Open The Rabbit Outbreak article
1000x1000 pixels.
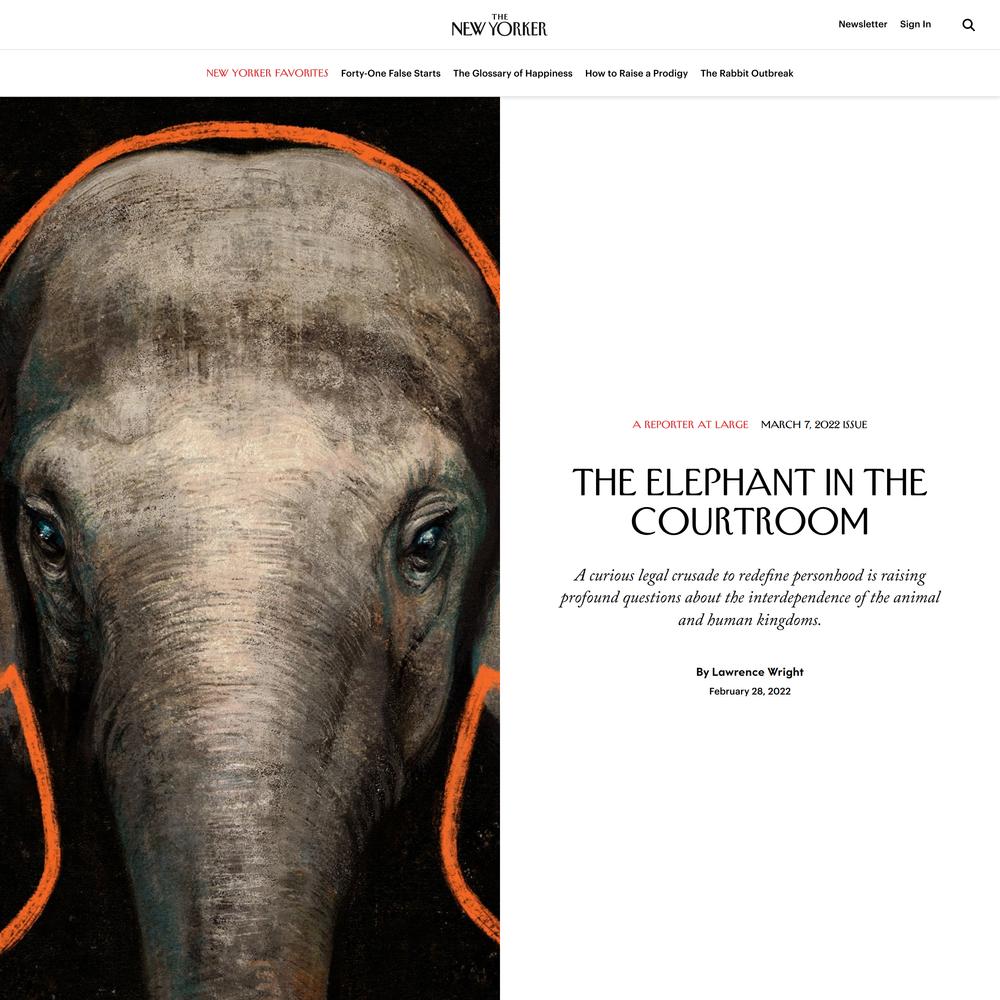[x=747, y=73]
